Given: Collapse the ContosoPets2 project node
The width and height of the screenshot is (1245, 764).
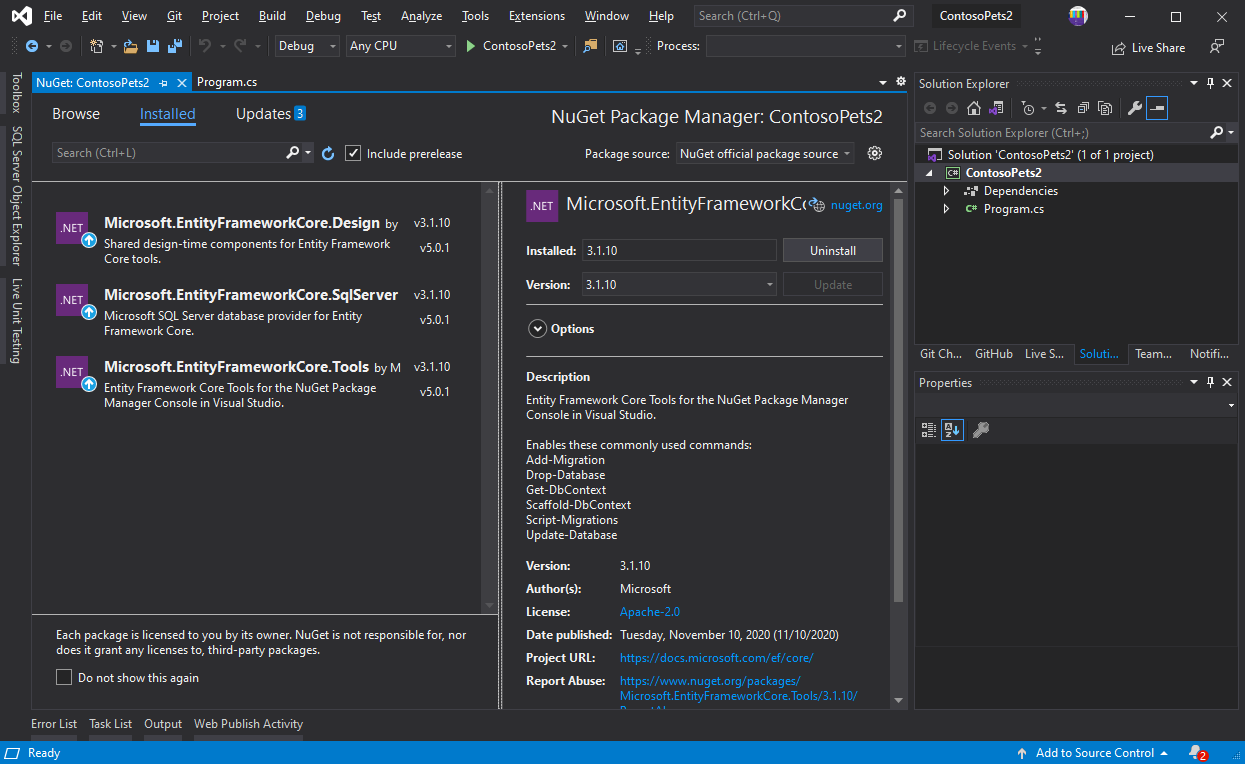Looking at the screenshot, I should coord(929,173).
